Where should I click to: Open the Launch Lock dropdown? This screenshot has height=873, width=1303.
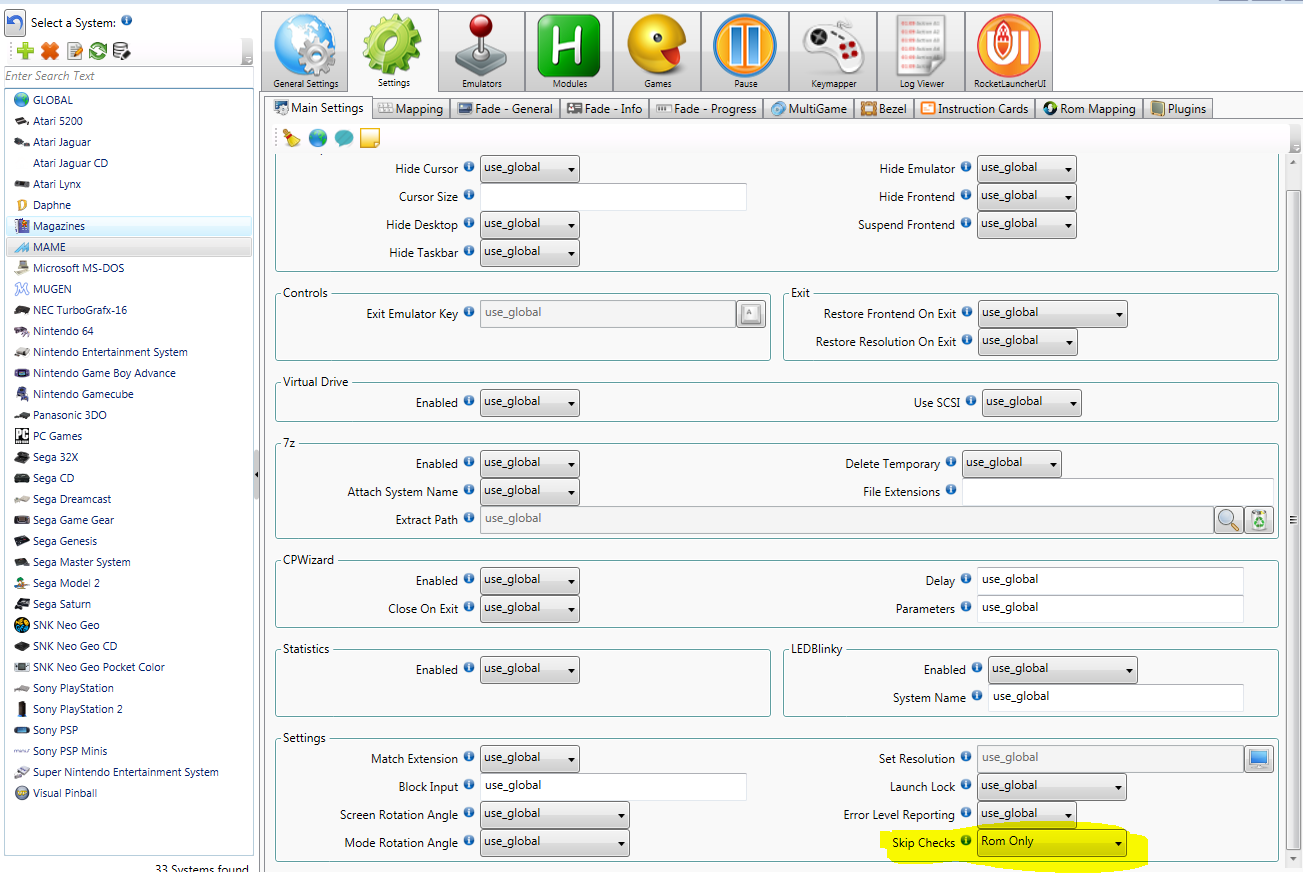click(1052, 787)
